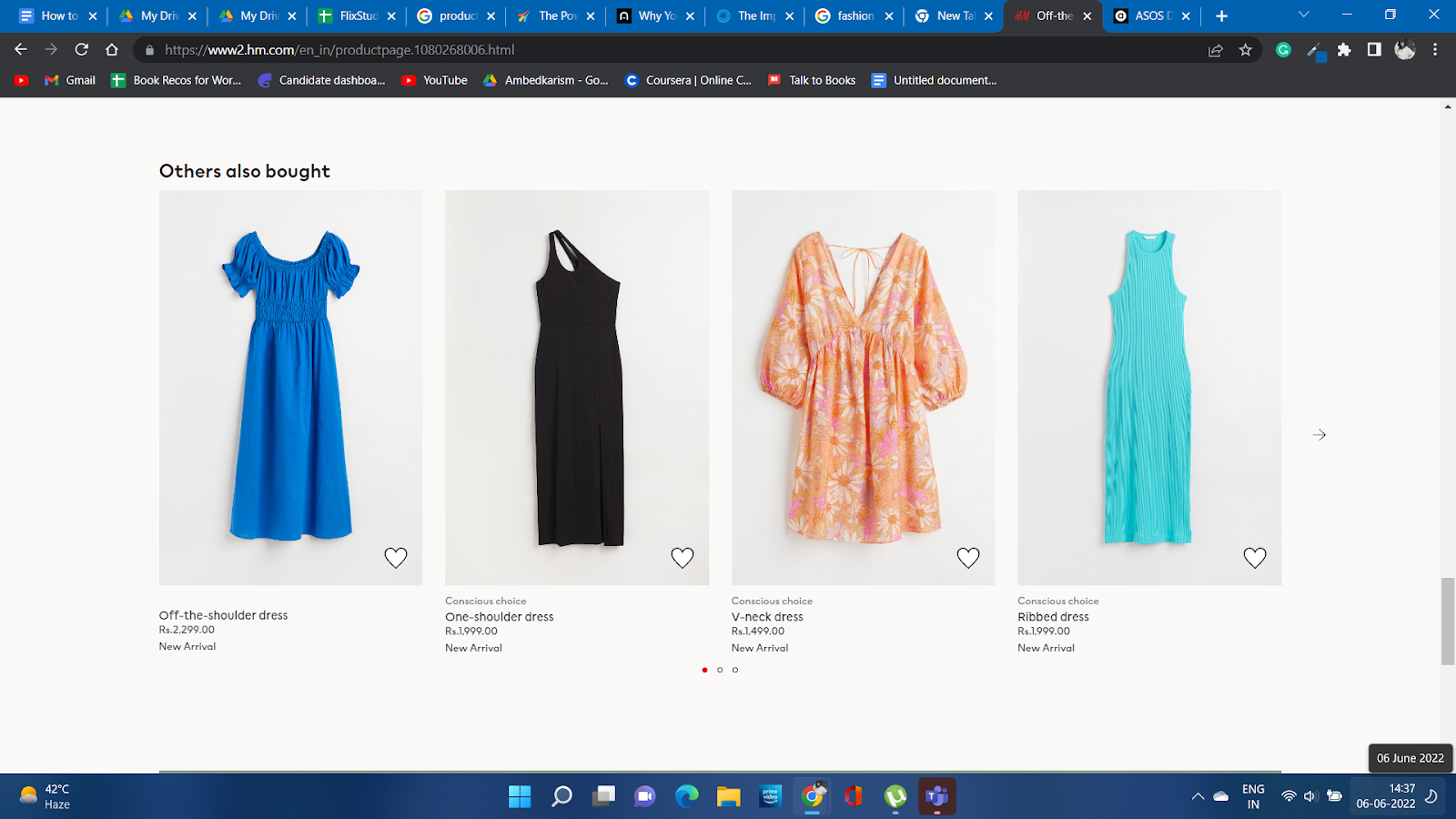Click the 'V-neck dress' product name
The image size is (1456, 819).
click(x=767, y=617)
